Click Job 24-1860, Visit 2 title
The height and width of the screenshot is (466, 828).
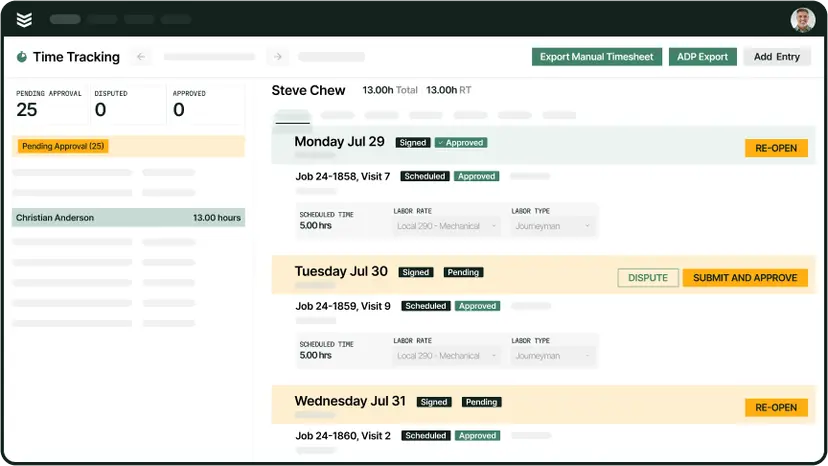point(343,436)
